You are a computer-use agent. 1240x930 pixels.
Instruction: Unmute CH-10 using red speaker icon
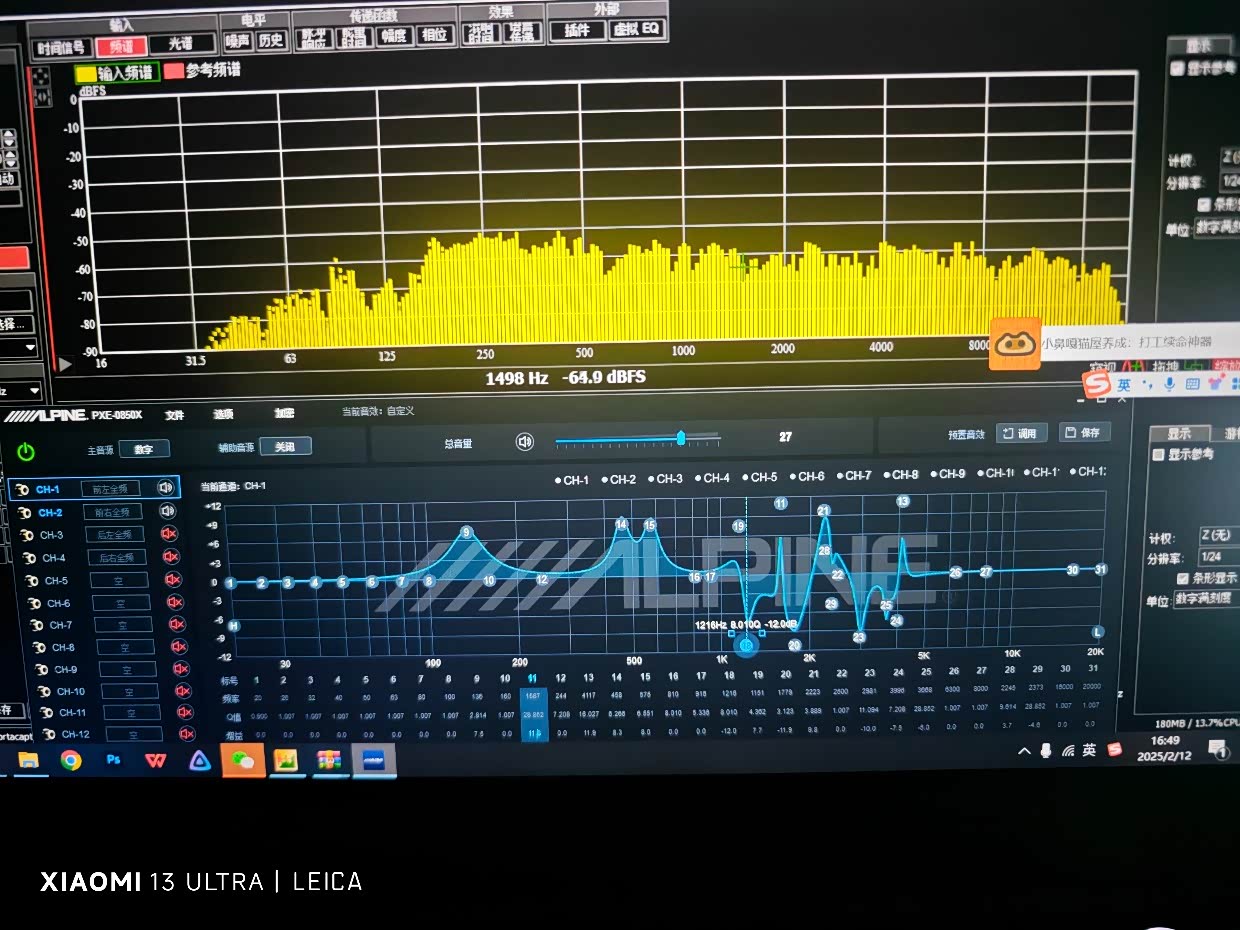[183, 691]
